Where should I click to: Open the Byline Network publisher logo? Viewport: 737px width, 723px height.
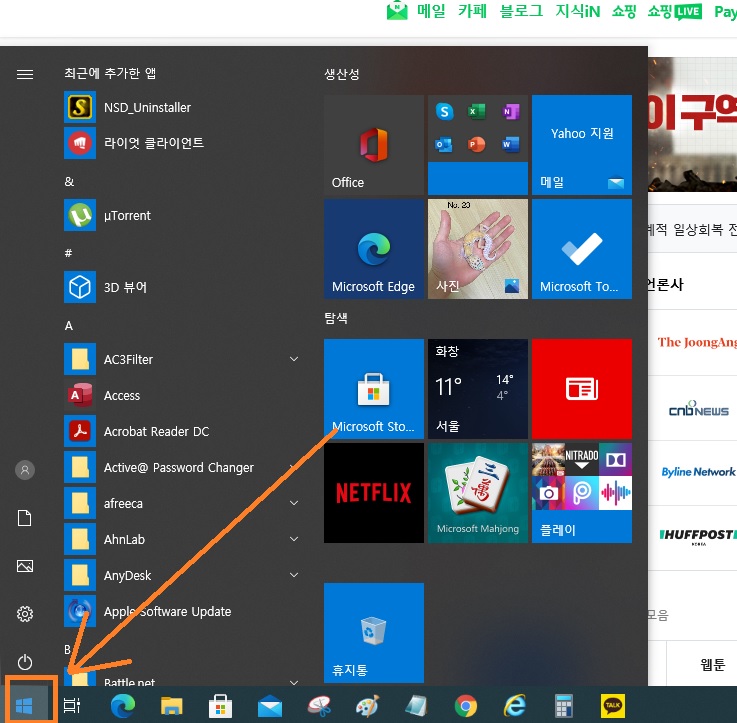click(698, 472)
